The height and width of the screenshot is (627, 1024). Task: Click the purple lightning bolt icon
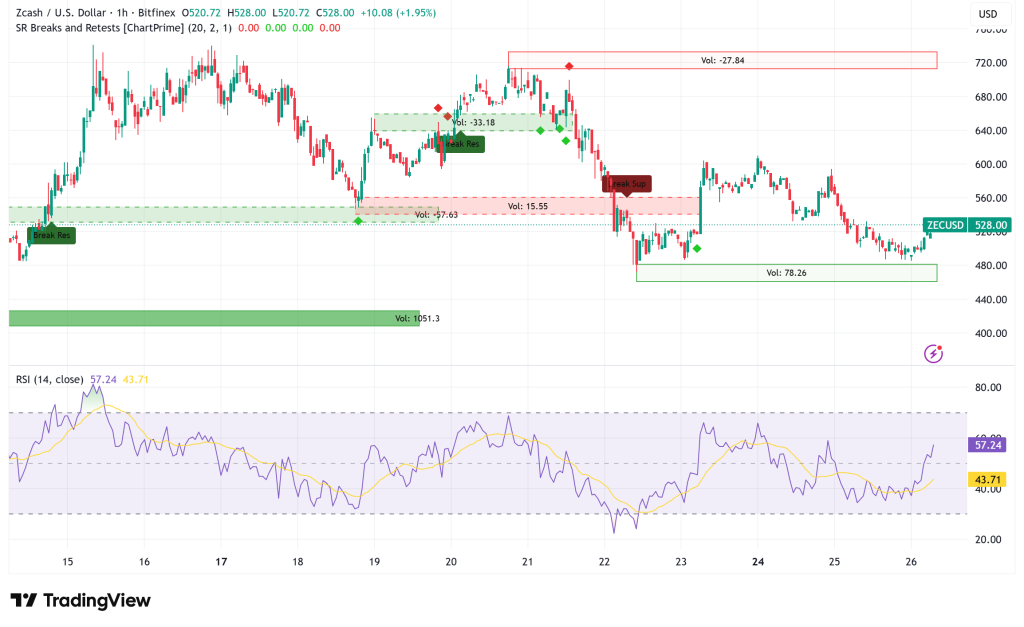[933, 353]
